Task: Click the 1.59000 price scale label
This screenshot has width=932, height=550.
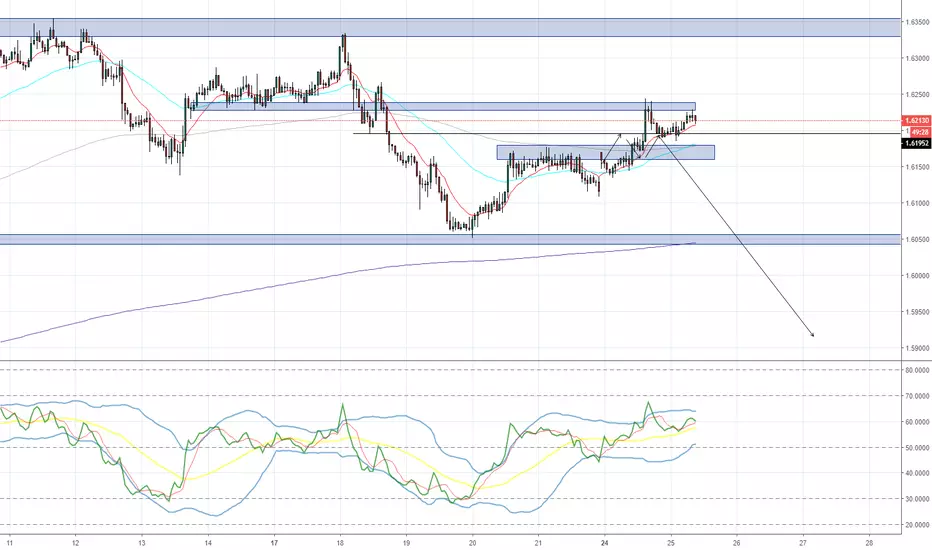Action: (917, 348)
